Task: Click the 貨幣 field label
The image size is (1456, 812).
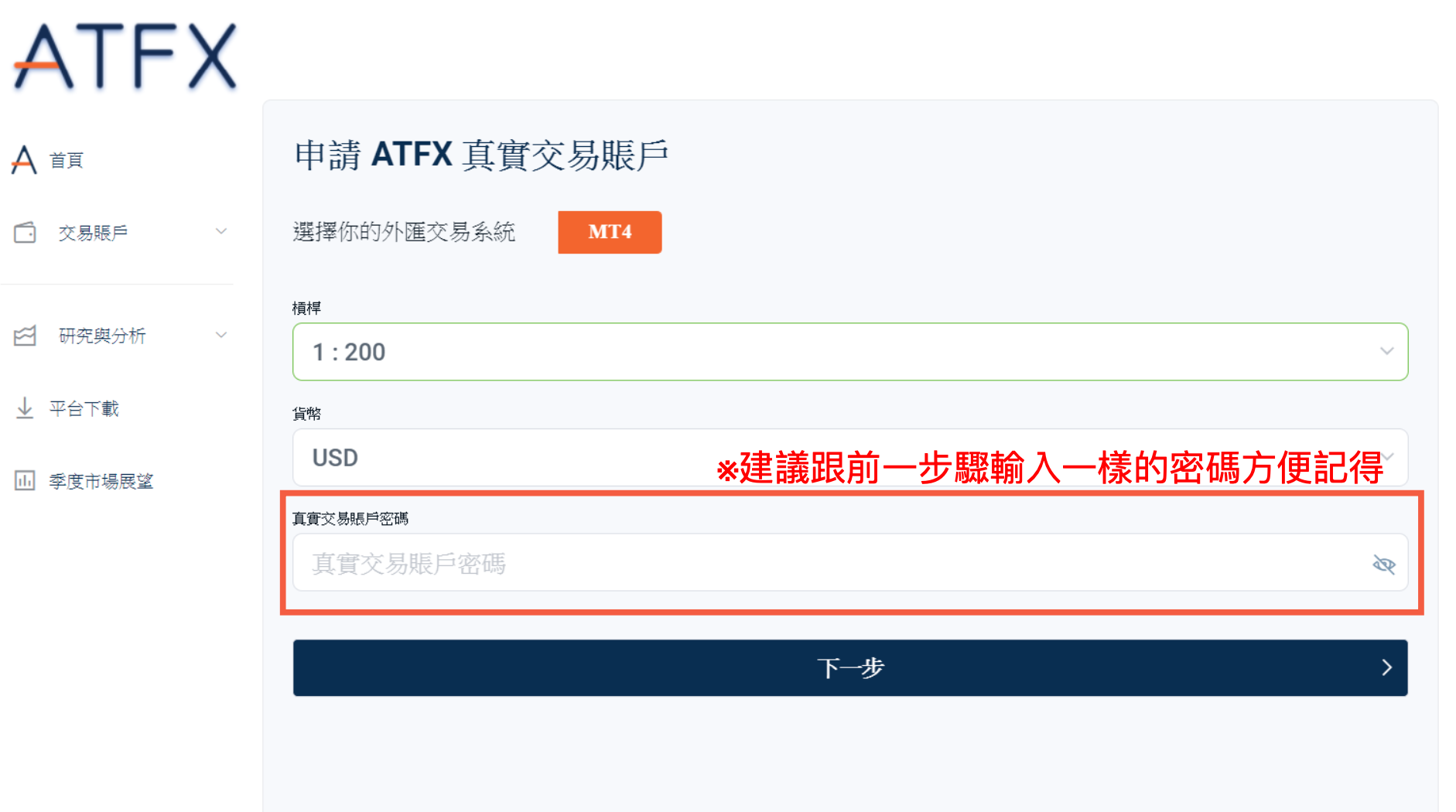Action: 306,413
